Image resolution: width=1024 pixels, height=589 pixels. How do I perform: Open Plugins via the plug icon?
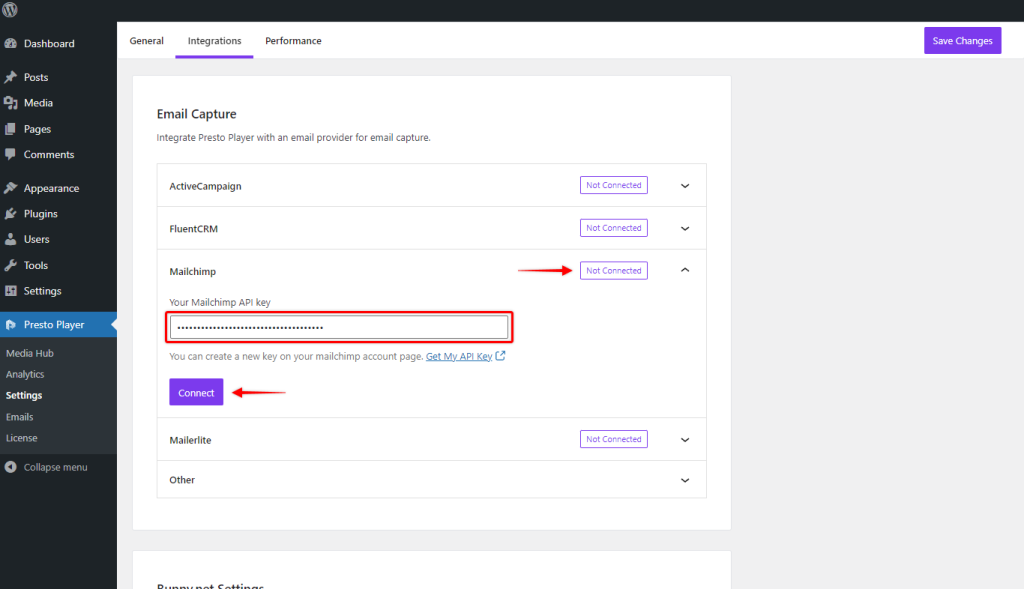[14, 213]
